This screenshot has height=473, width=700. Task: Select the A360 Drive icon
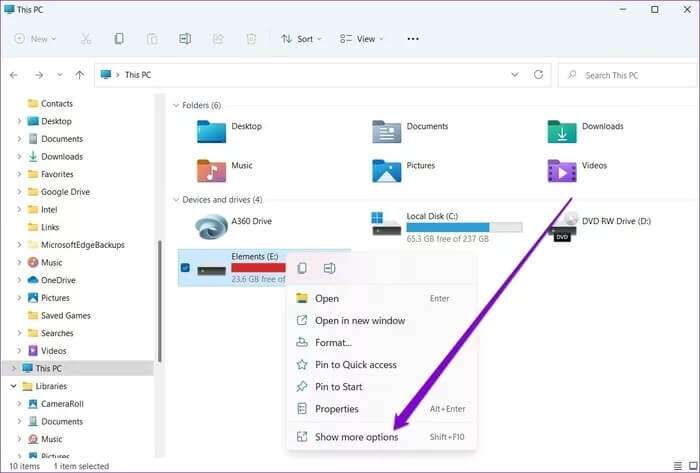point(211,226)
